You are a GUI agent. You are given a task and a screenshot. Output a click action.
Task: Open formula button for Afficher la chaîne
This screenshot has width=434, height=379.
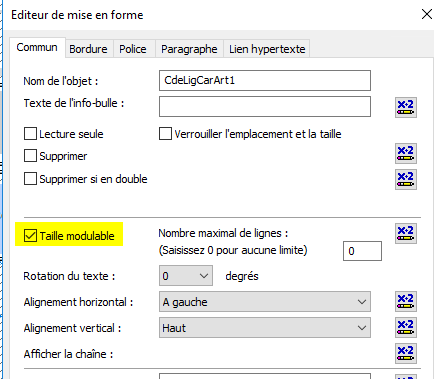click(406, 353)
